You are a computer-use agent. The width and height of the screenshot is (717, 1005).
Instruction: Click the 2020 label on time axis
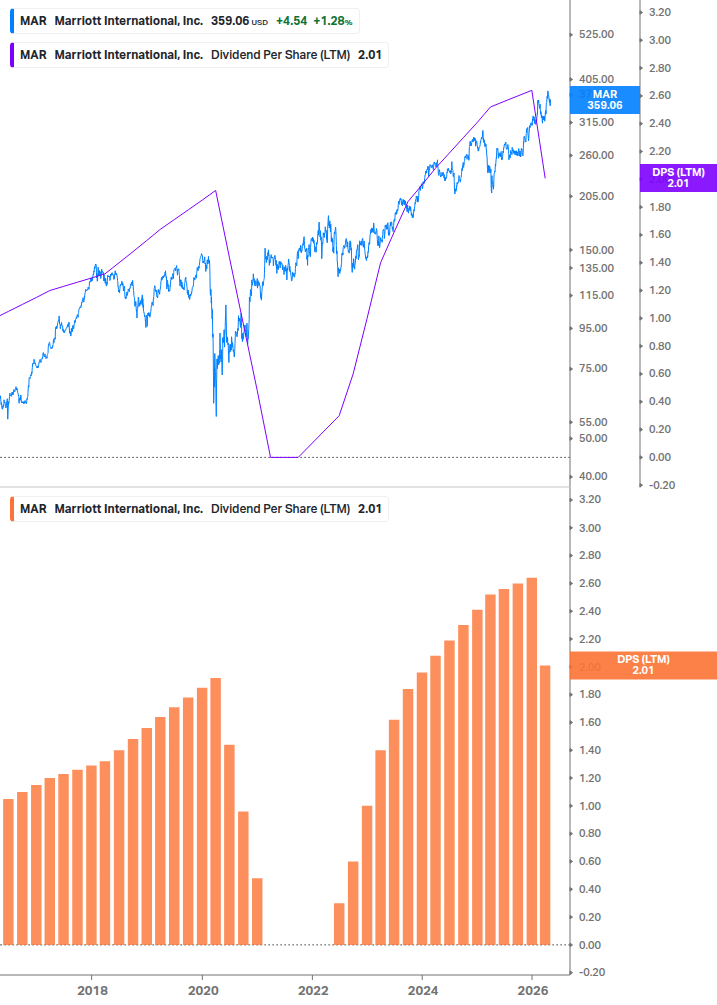pos(202,990)
